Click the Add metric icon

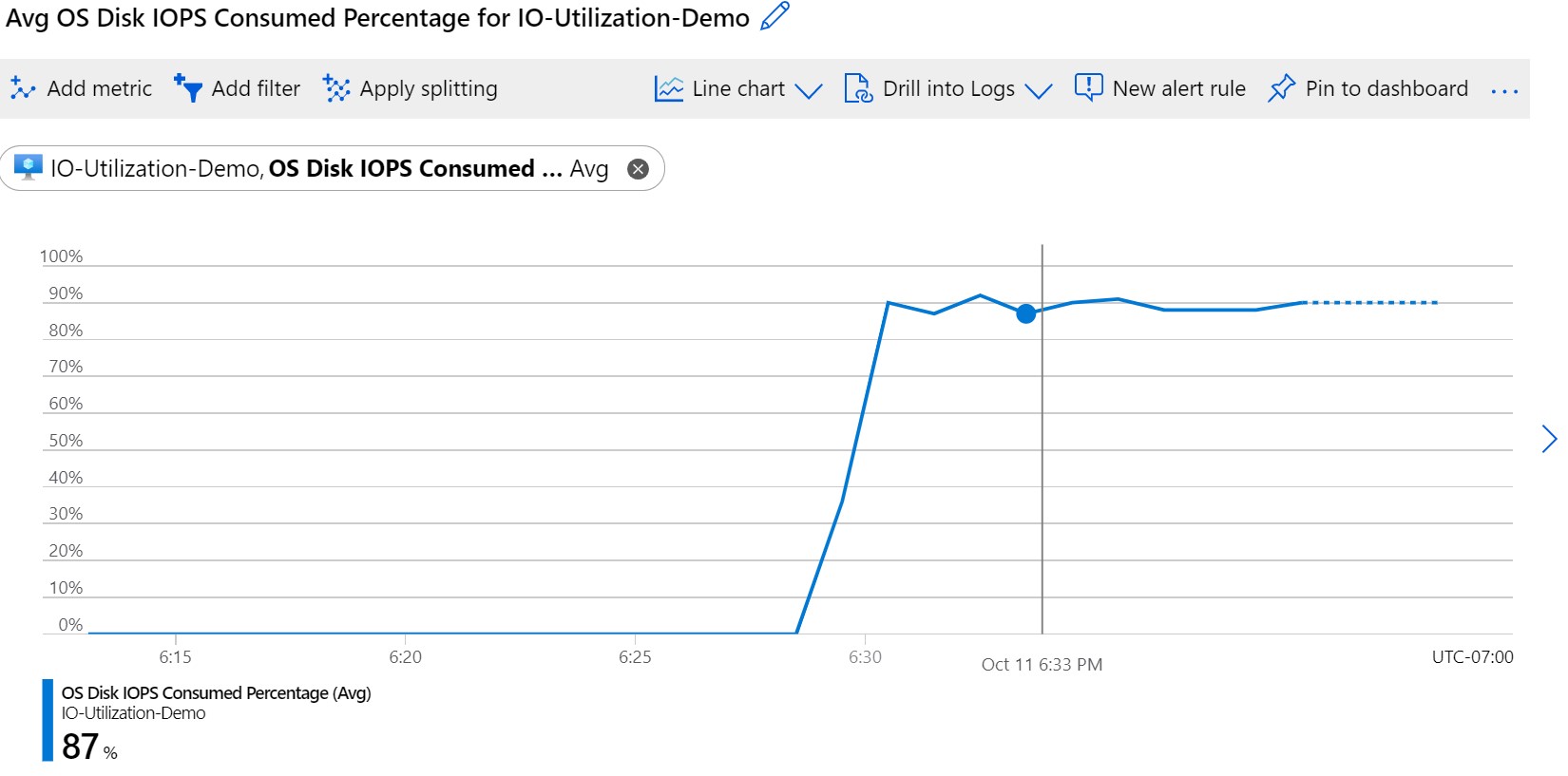coord(23,88)
